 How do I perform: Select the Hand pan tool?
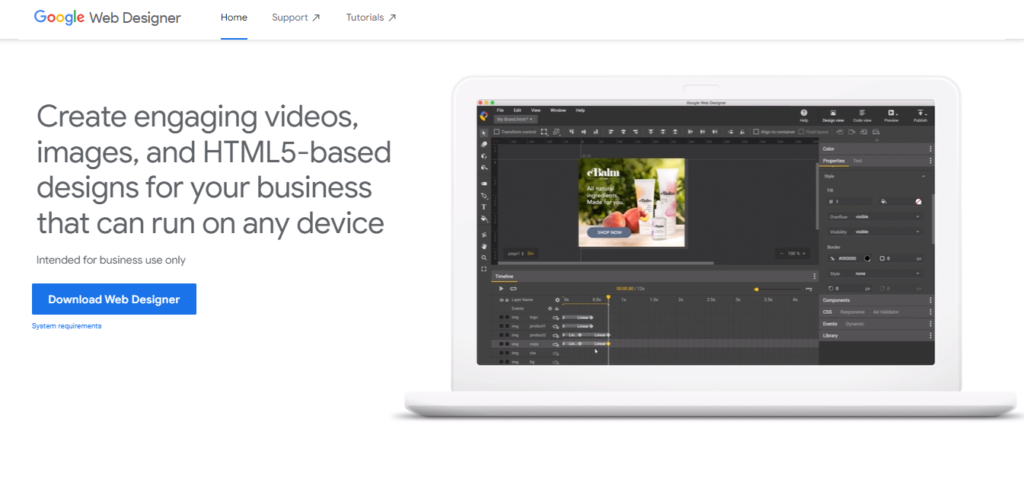(484, 246)
